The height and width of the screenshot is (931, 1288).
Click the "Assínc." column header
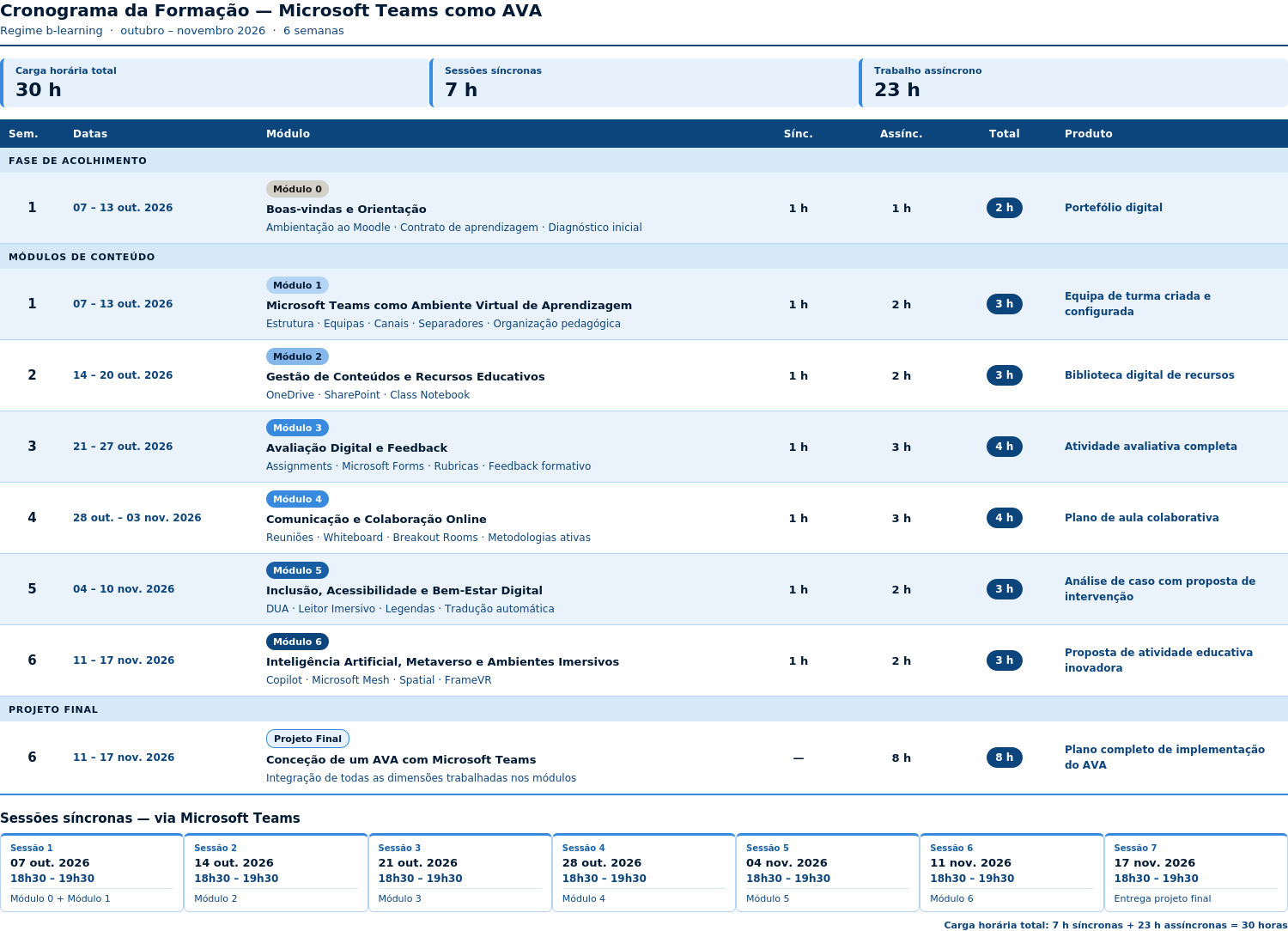902,134
